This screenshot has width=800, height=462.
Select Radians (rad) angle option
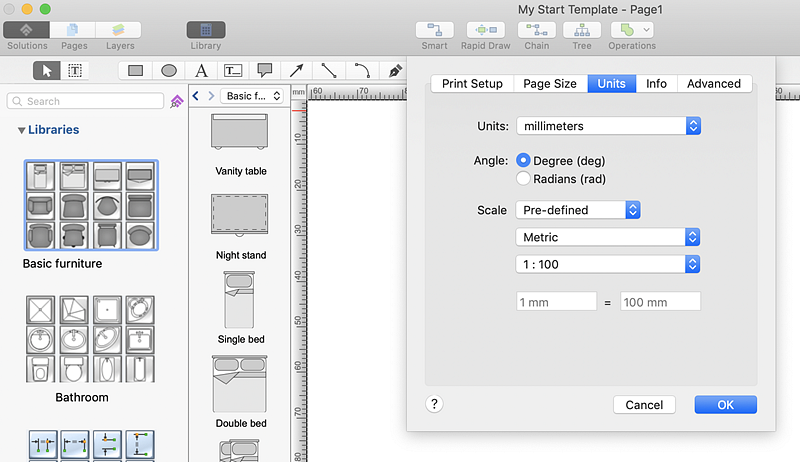(x=523, y=179)
